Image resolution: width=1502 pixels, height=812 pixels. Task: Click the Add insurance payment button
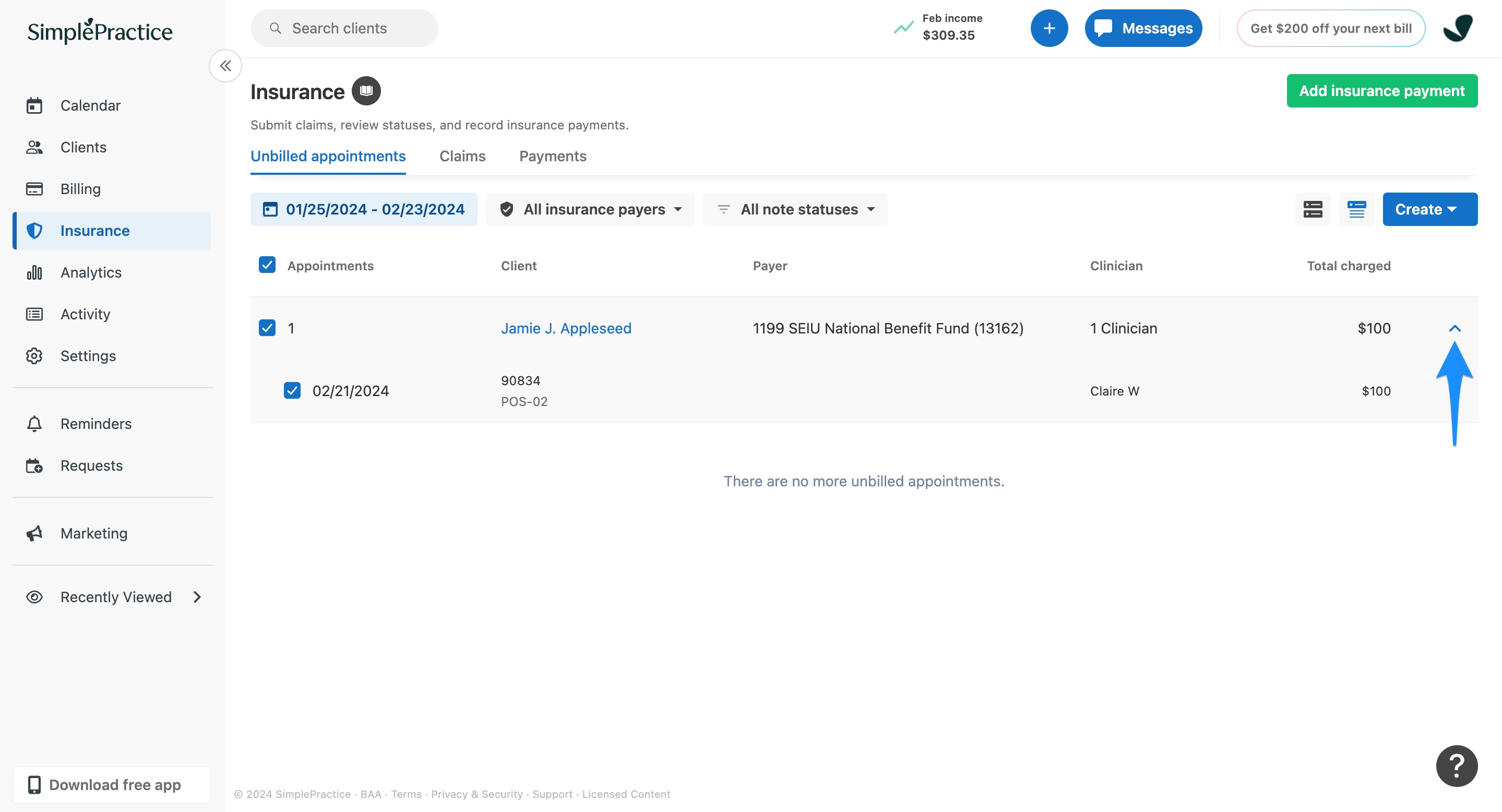[x=1382, y=91]
